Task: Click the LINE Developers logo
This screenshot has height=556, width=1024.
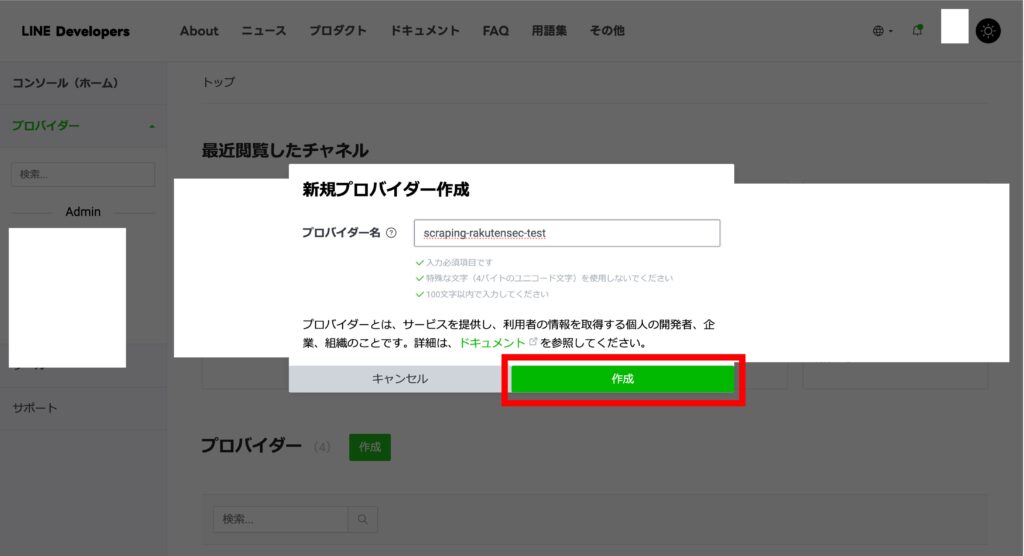Action: [75, 31]
